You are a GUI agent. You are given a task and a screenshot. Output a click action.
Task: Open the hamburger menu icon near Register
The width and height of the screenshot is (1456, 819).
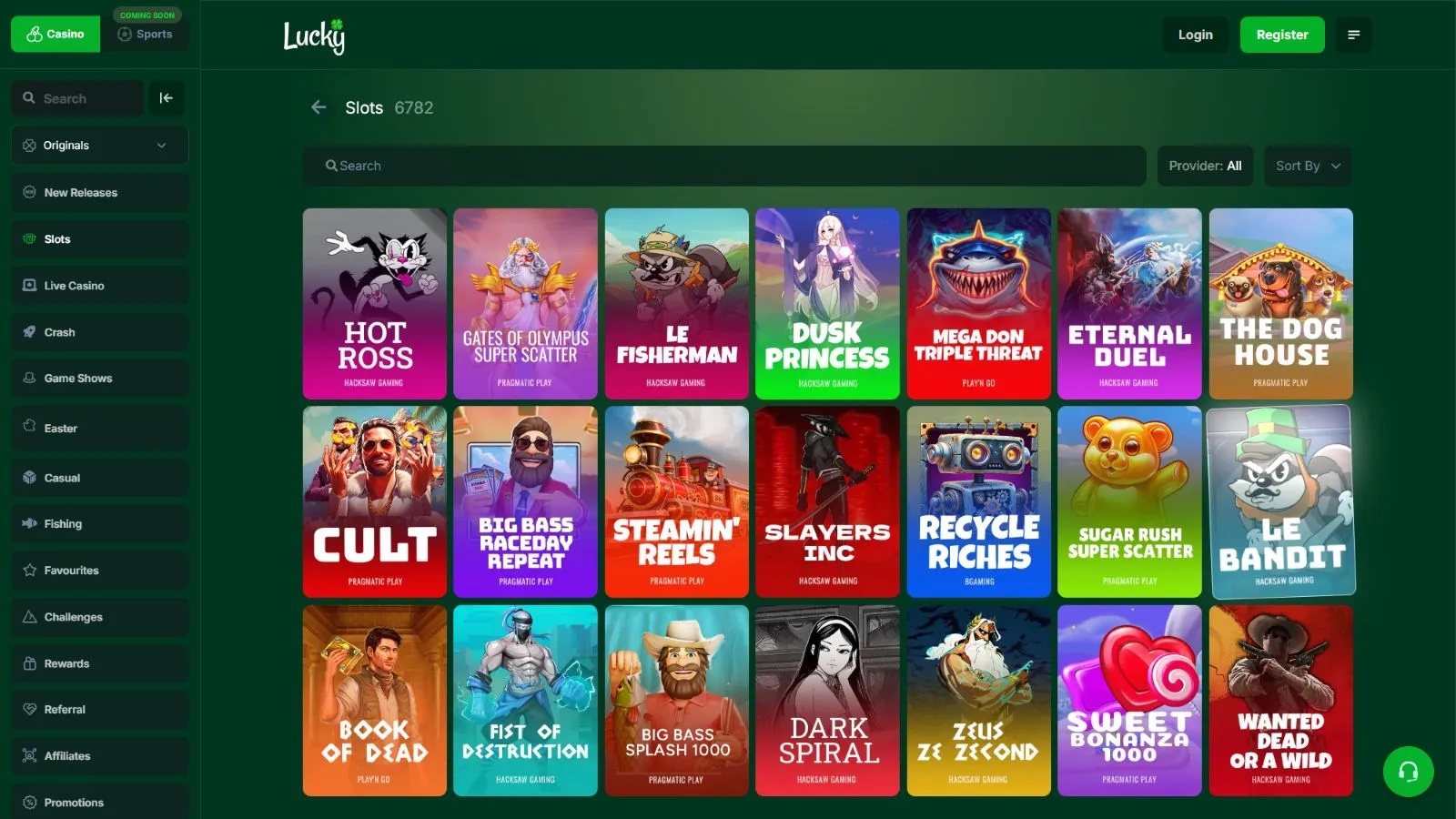click(1353, 35)
